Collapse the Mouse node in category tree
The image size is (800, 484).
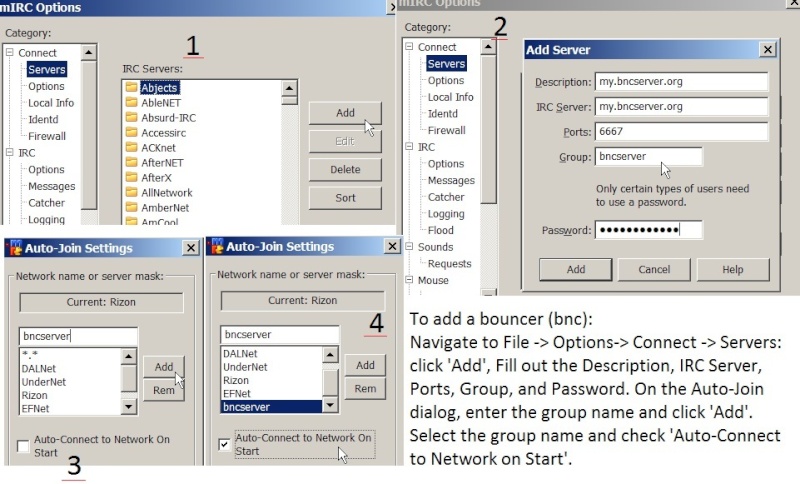click(x=409, y=279)
